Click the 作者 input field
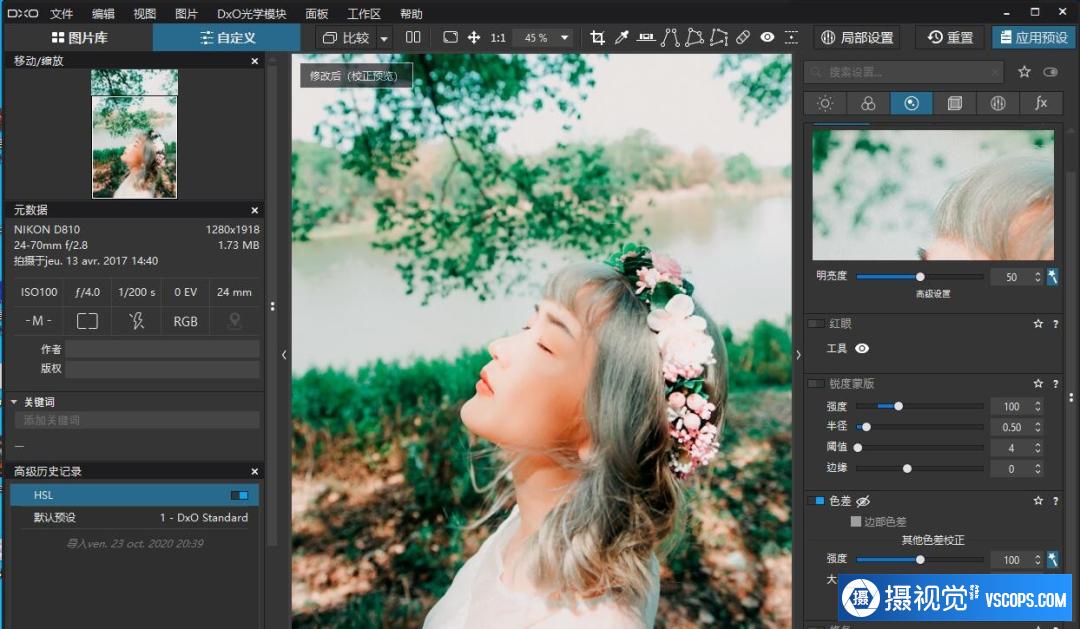Image resolution: width=1080 pixels, height=629 pixels. (x=163, y=349)
